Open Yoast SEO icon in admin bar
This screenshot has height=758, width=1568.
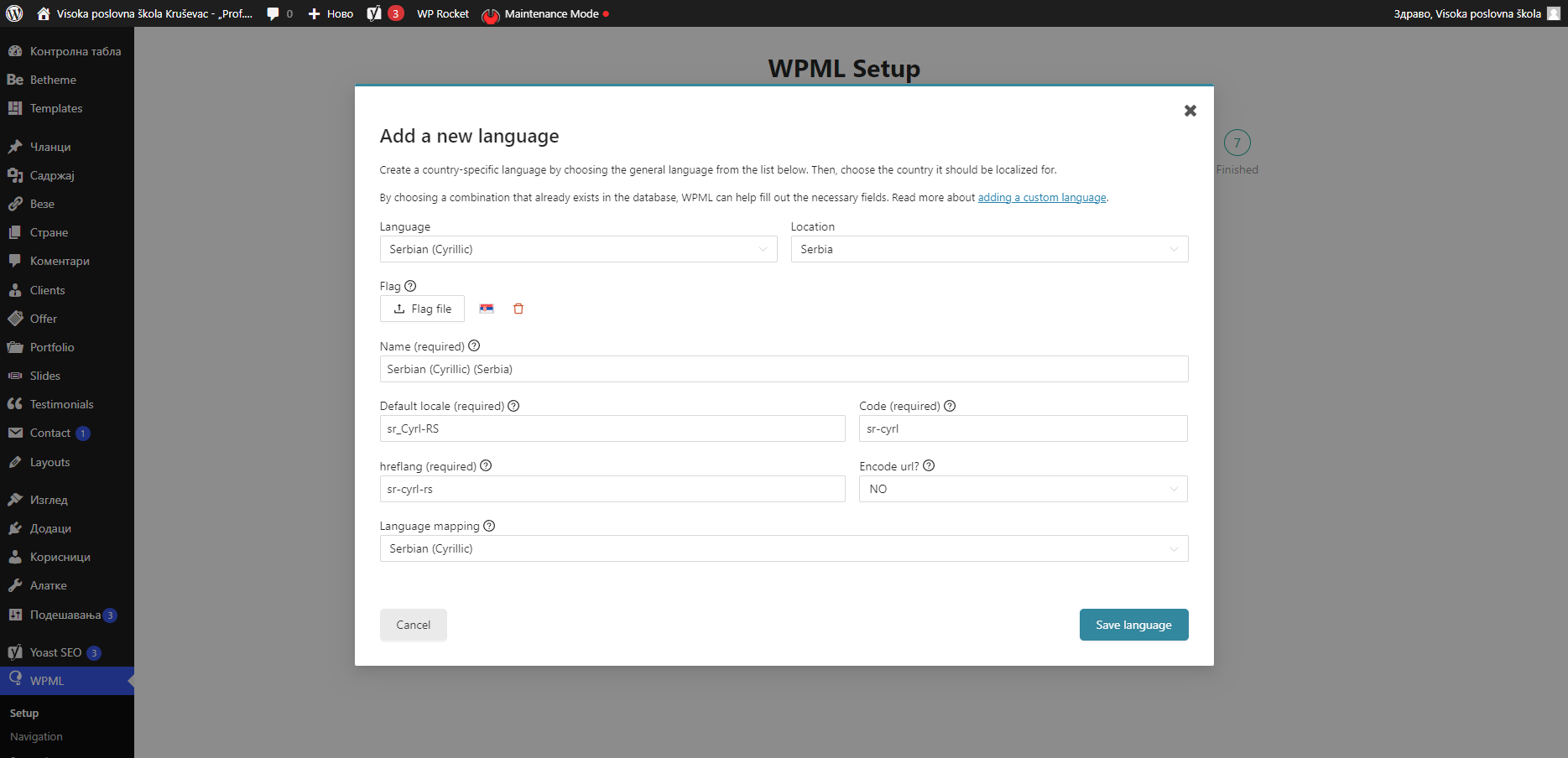click(374, 13)
